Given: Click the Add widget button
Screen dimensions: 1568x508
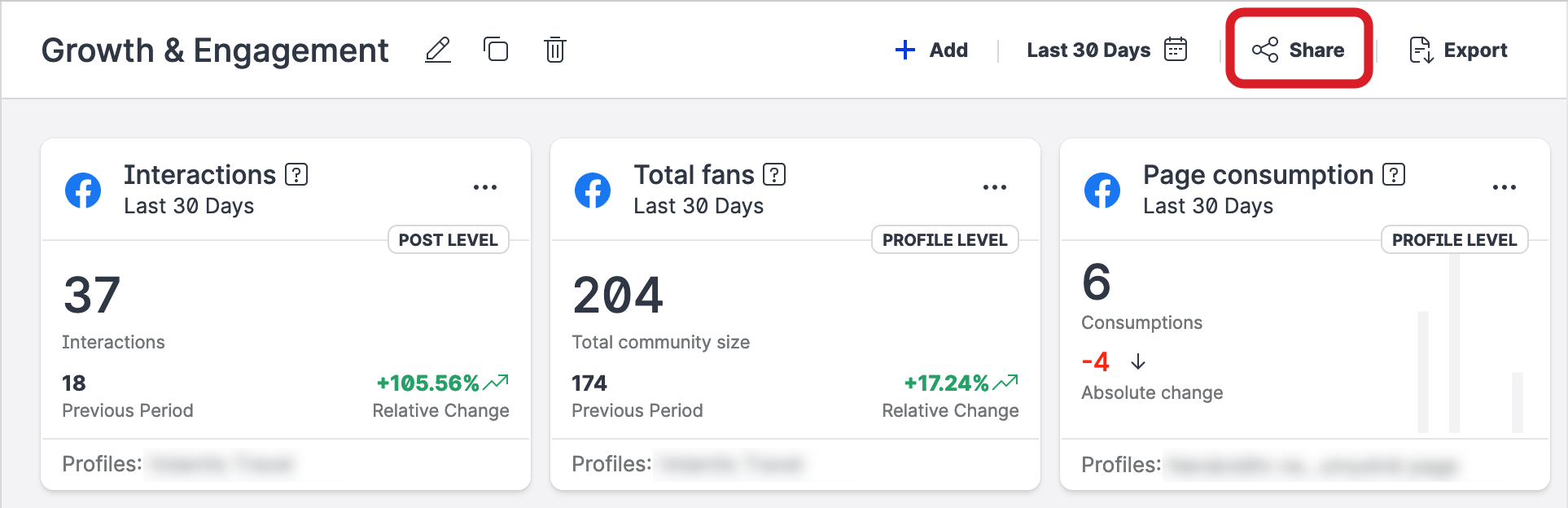Looking at the screenshot, I should point(931,50).
